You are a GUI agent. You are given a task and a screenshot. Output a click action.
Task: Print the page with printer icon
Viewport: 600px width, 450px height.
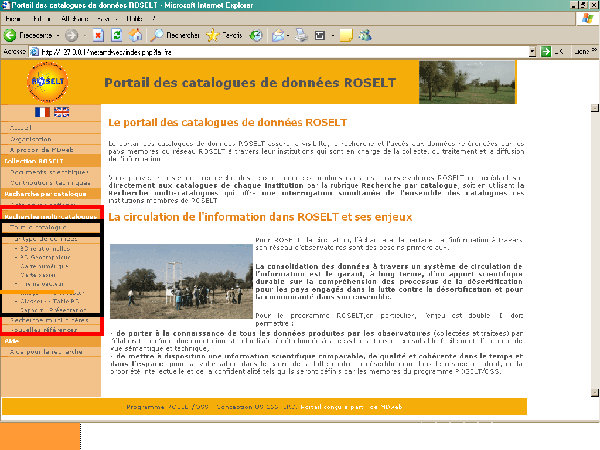tap(302, 36)
